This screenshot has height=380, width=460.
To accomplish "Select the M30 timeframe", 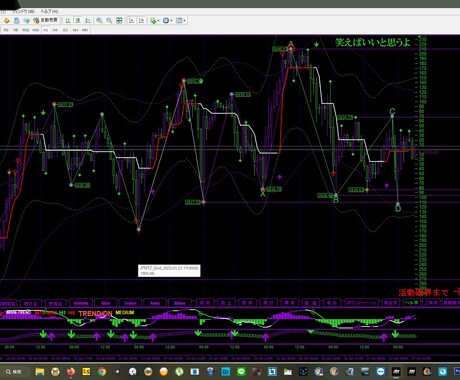I will pos(36,30).
